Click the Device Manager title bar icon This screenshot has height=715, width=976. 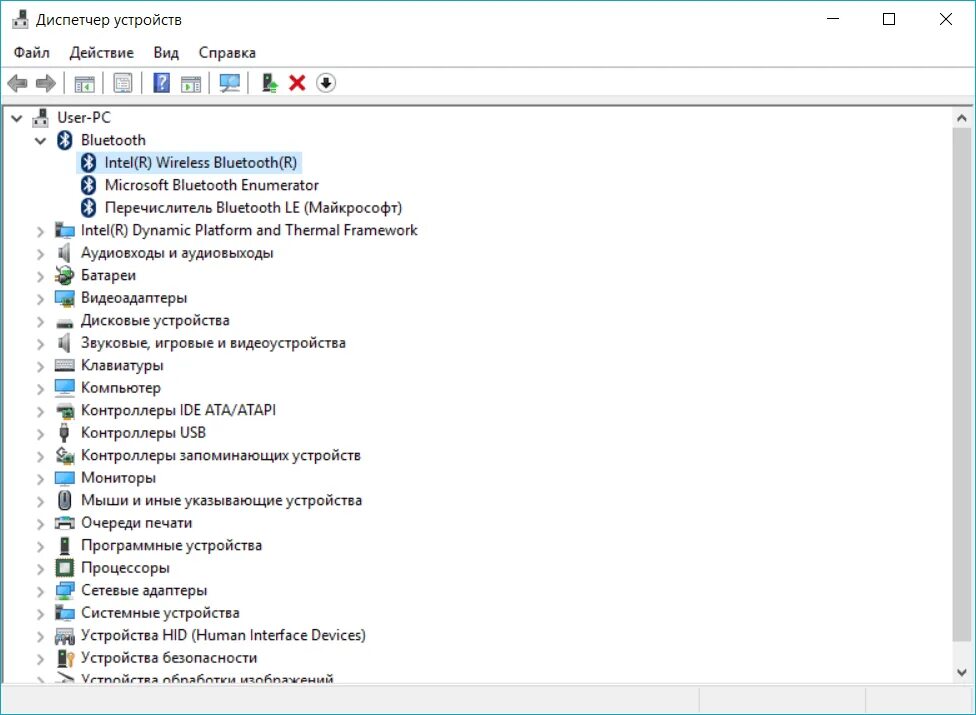21,19
